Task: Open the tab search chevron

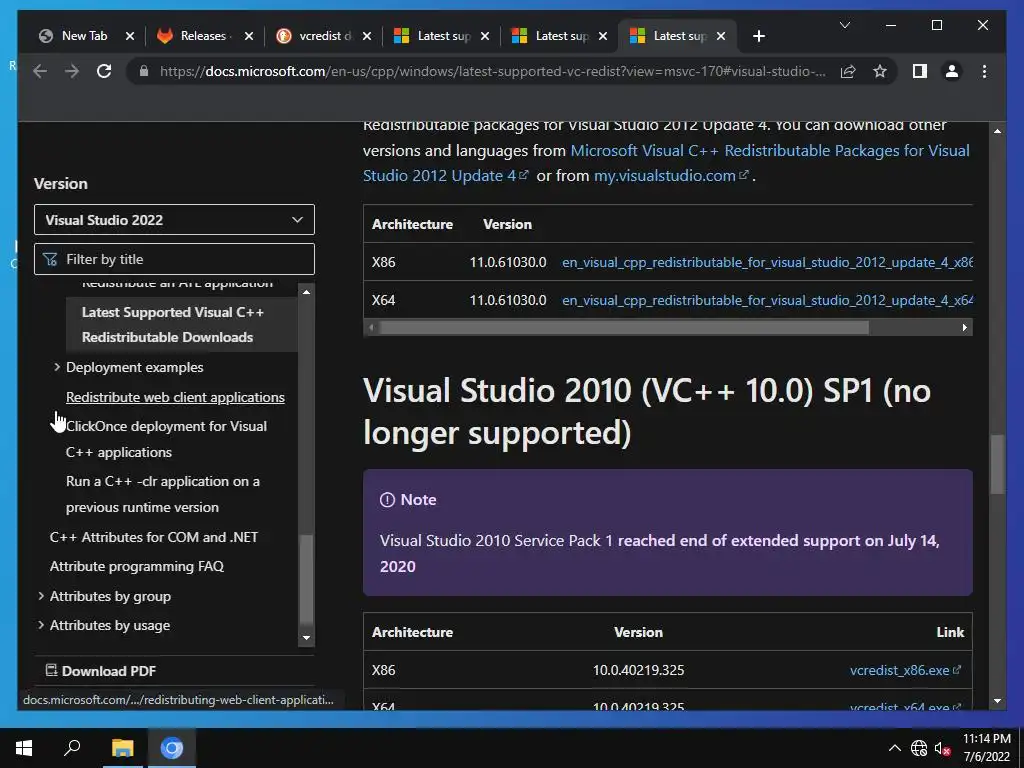Action: tap(844, 25)
